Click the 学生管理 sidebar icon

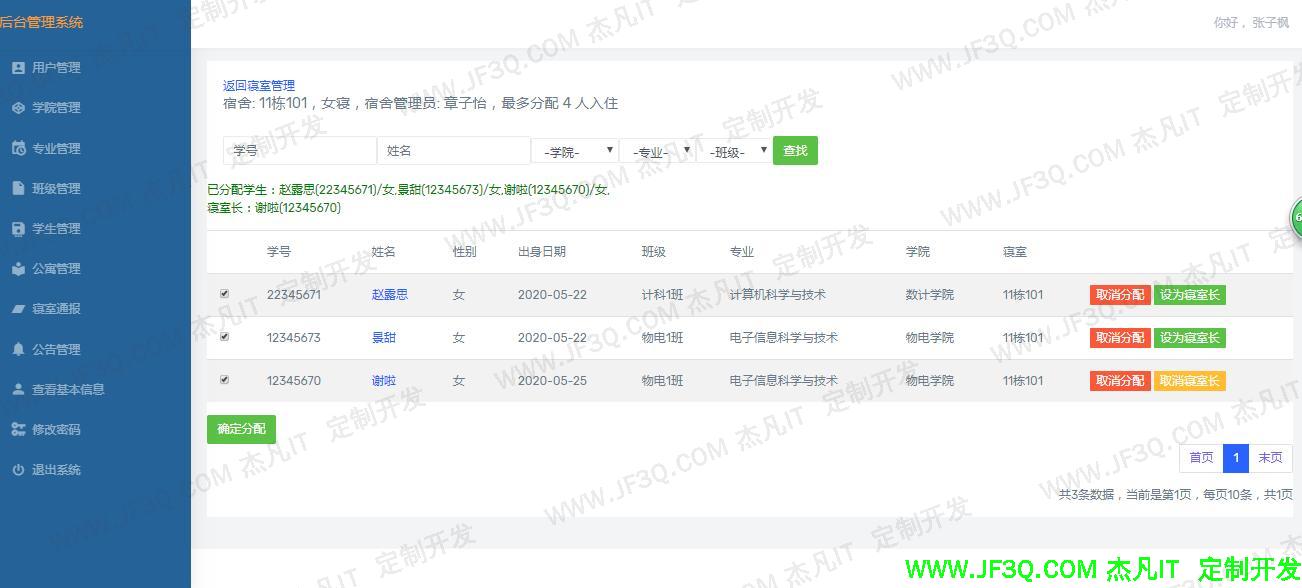18,228
